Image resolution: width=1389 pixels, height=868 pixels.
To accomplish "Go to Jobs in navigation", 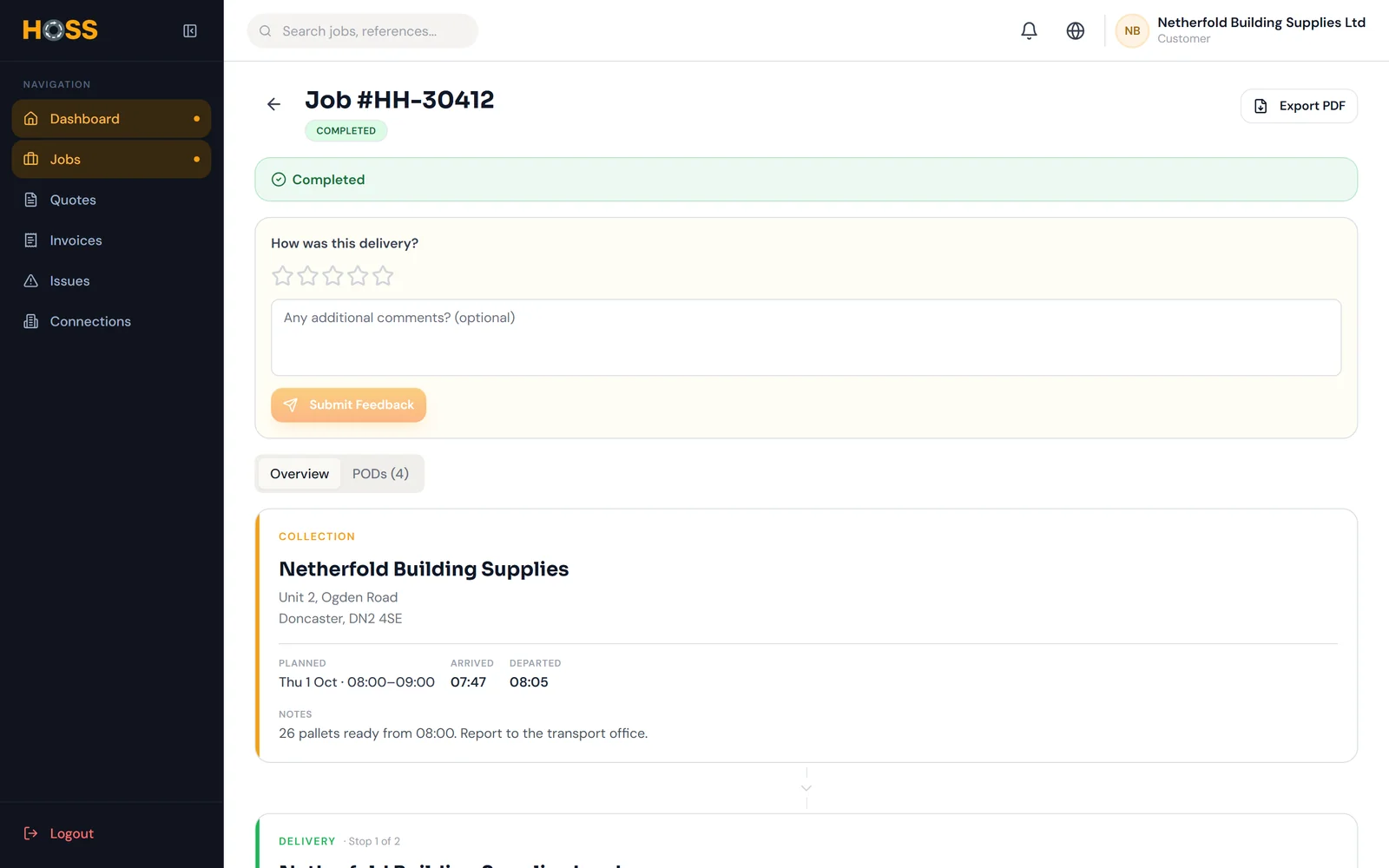I will click(x=111, y=160).
